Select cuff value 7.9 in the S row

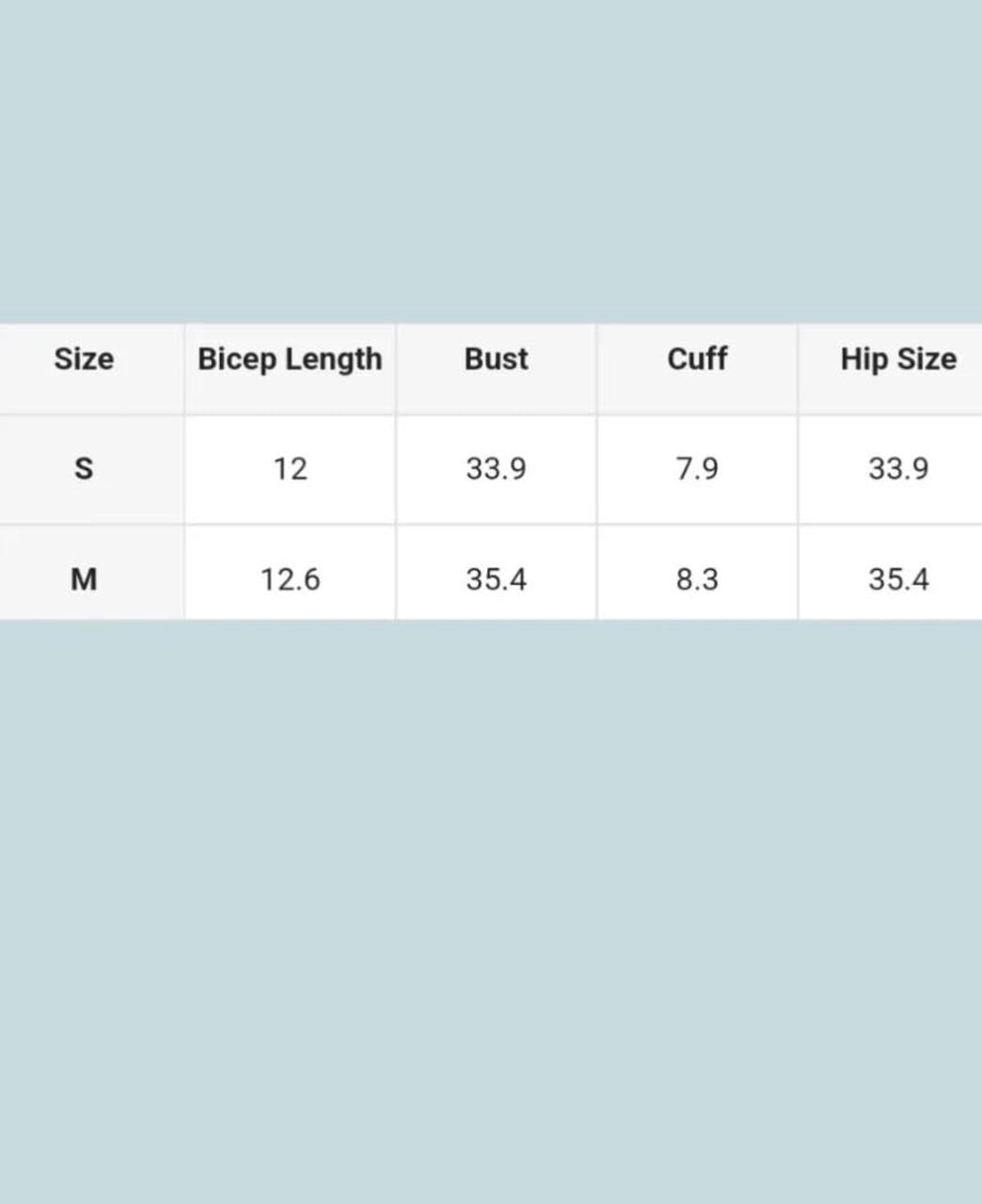pos(697,467)
